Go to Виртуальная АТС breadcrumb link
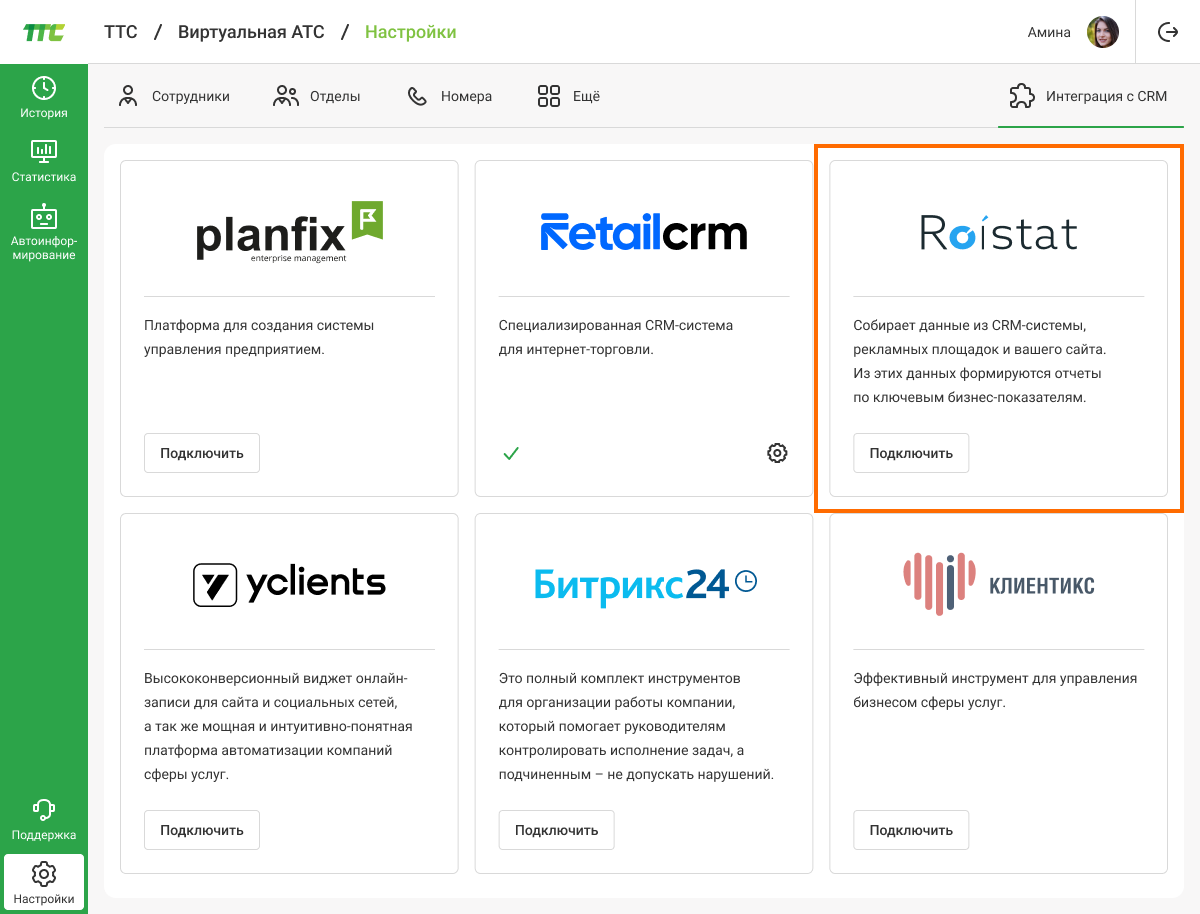Image resolution: width=1200 pixels, height=914 pixels. [251, 32]
